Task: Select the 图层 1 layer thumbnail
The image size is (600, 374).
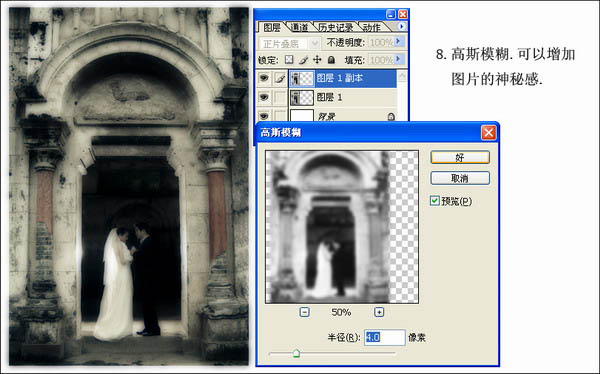Action: pos(302,98)
